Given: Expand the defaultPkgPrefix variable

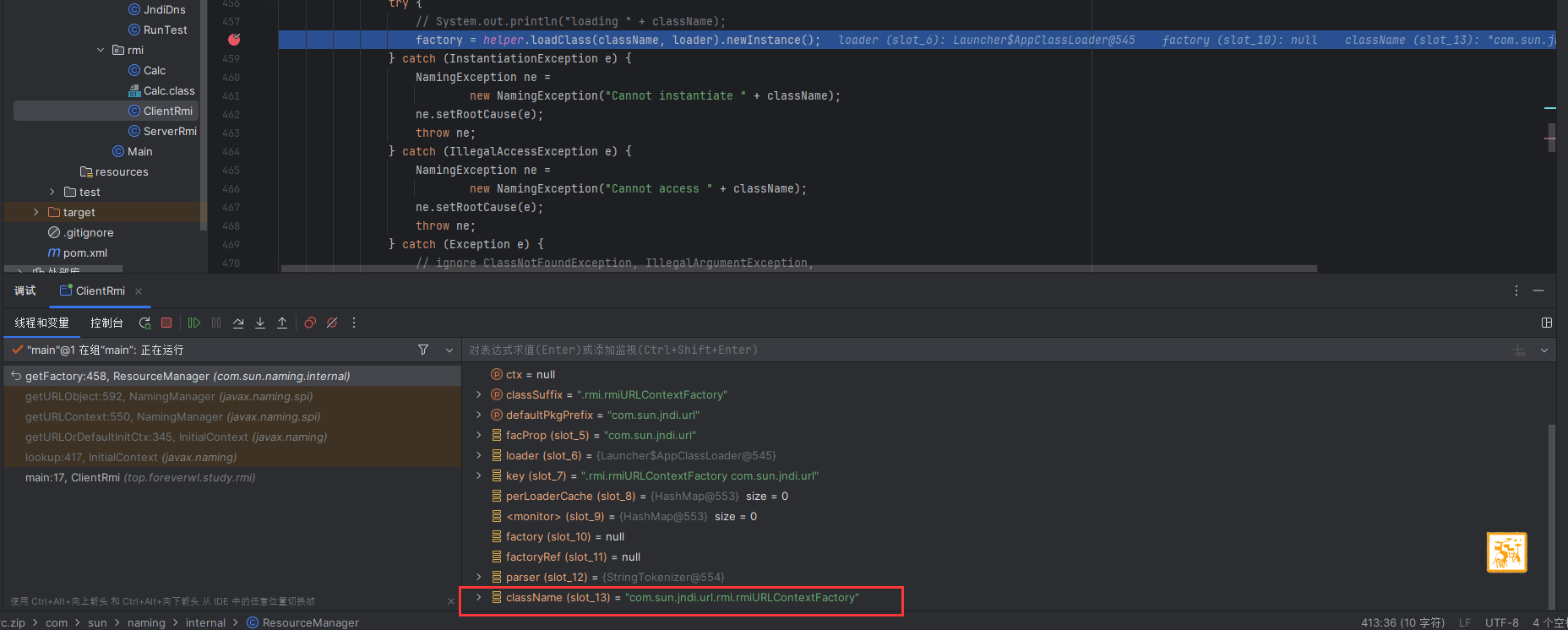Looking at the screenshot, I should tap(479, 415).
